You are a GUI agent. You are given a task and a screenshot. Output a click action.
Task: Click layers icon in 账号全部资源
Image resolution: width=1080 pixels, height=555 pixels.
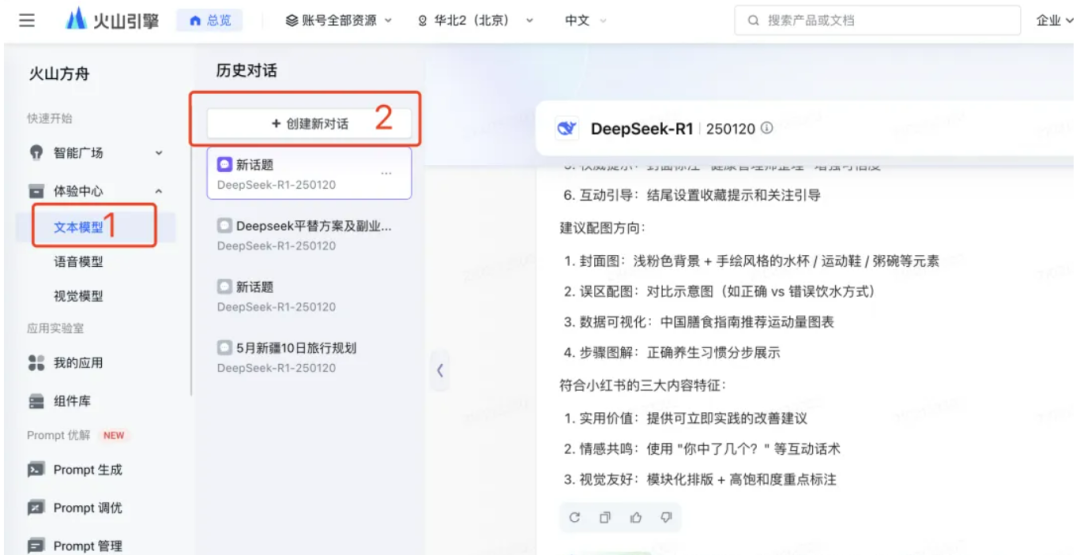click(292, 21)
